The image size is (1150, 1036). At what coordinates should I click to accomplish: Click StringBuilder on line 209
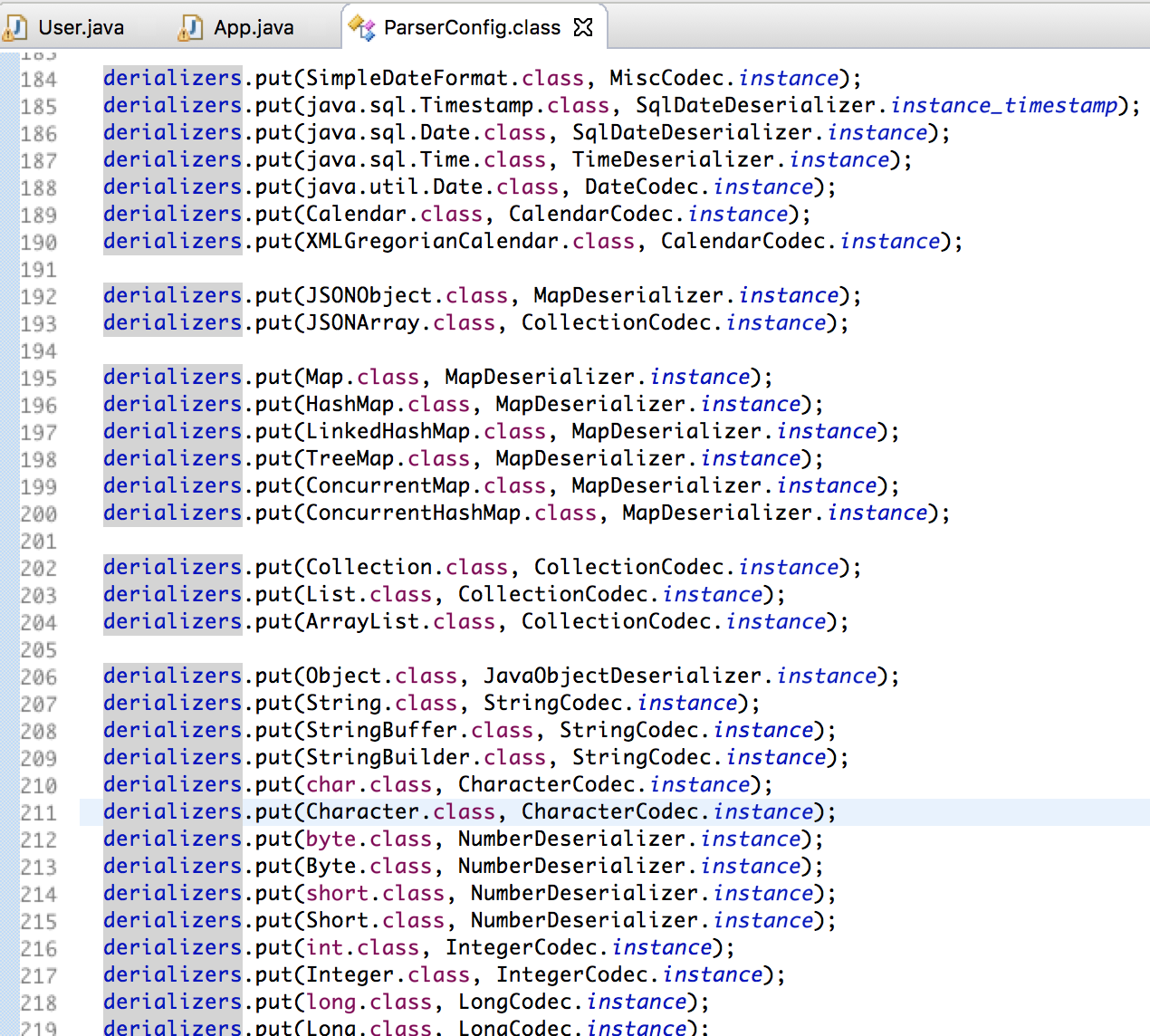coord(388,757)
